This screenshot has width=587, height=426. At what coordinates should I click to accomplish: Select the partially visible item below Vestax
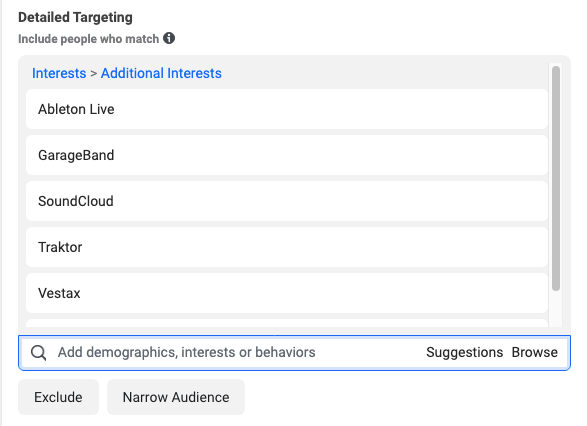point(287,323)
